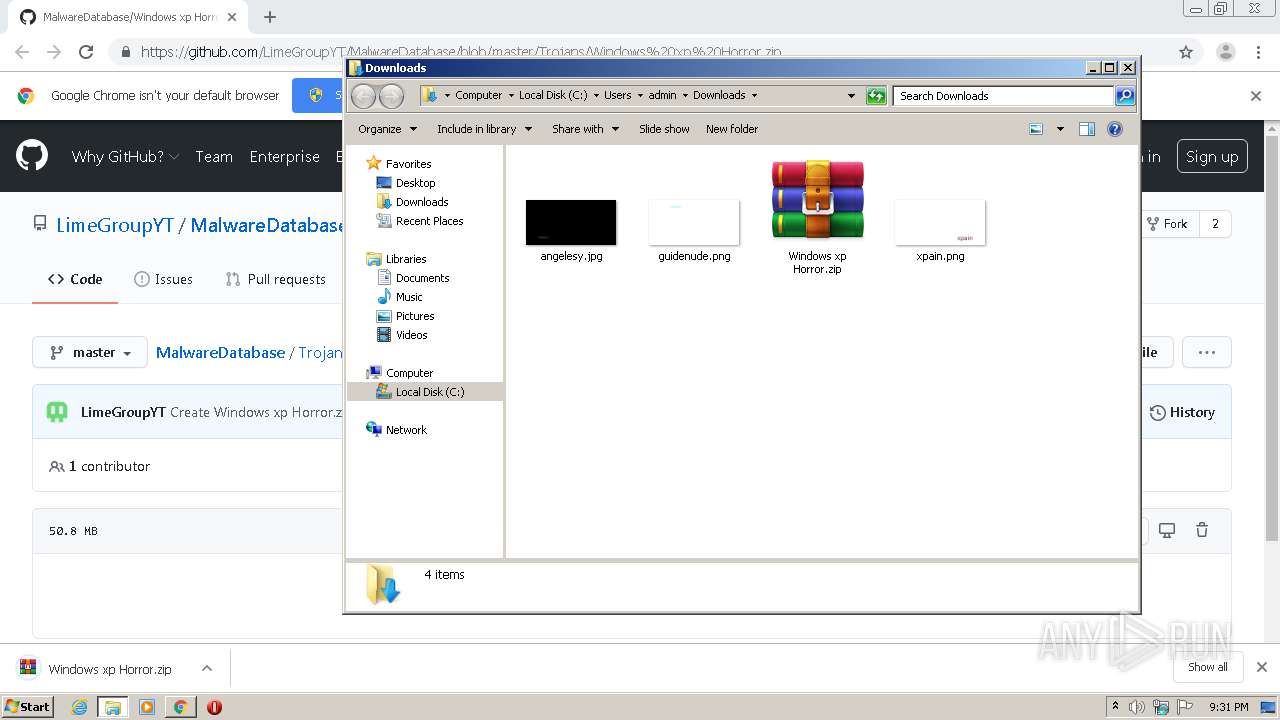
Task: Open the Windows xp Horror.zip download menu arrow
Action: tap(206, 669)
